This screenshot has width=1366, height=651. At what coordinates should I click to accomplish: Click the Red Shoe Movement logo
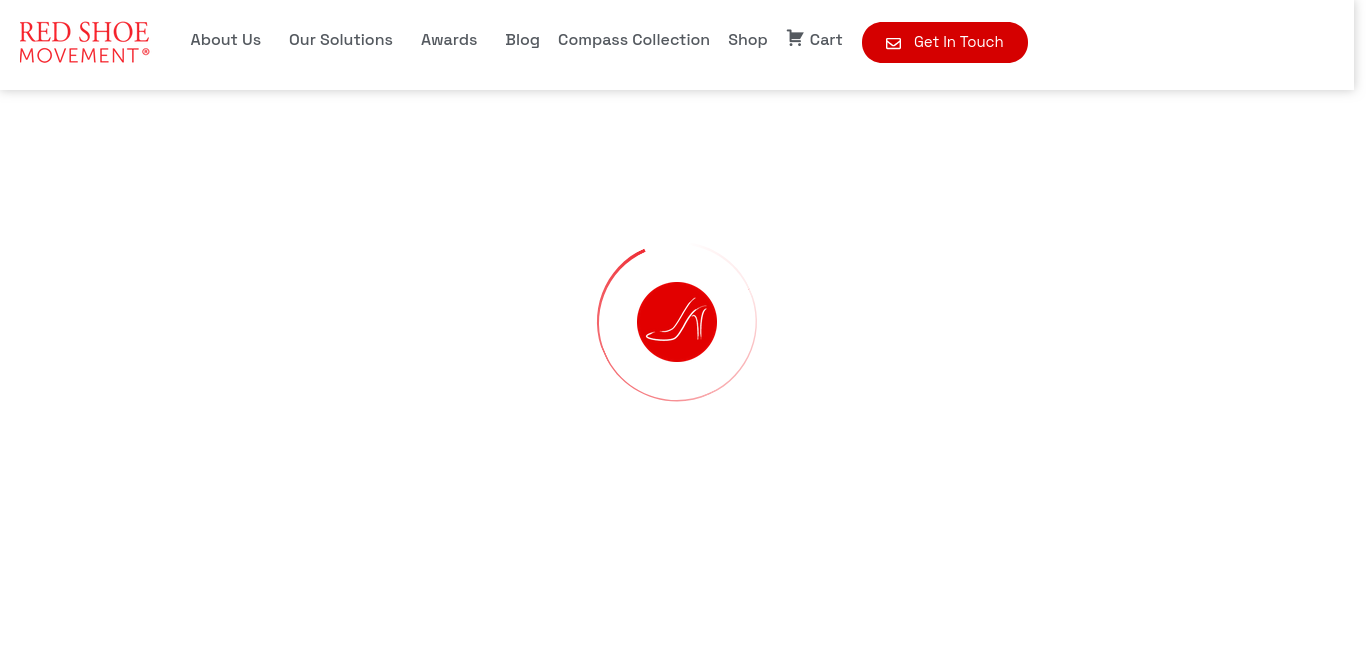click(x=84, y=42)
